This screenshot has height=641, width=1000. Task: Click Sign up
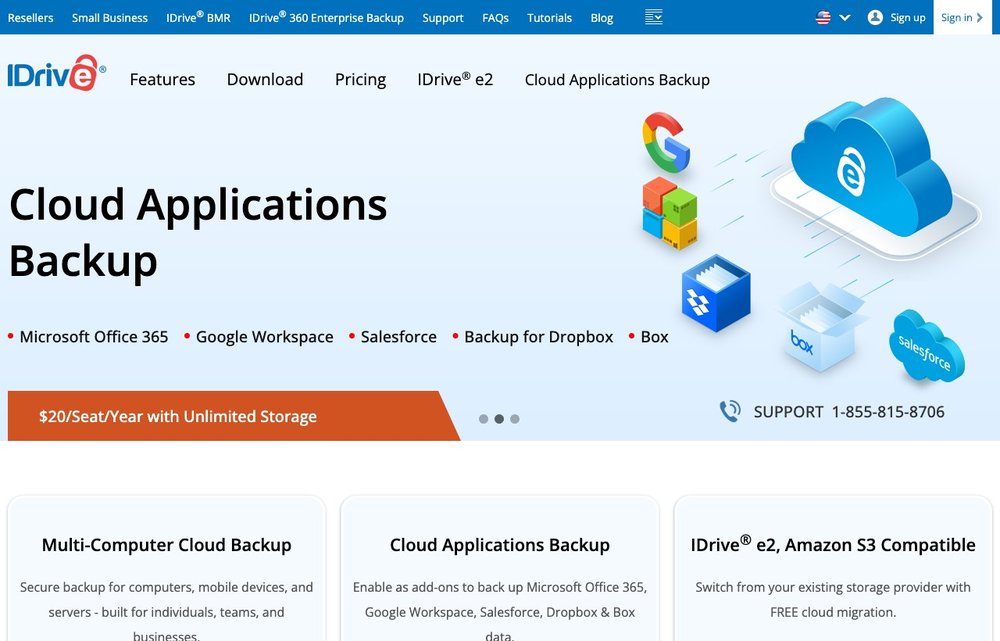pyautogui.click(x=908, y=18)
